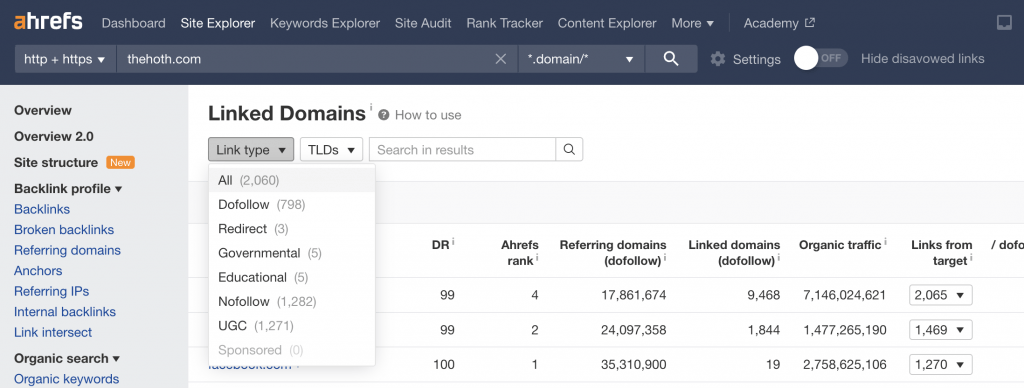Open the http + https protocol dropdown
The width and height of the screenshot is (1024, 388).
coord(65,59)
